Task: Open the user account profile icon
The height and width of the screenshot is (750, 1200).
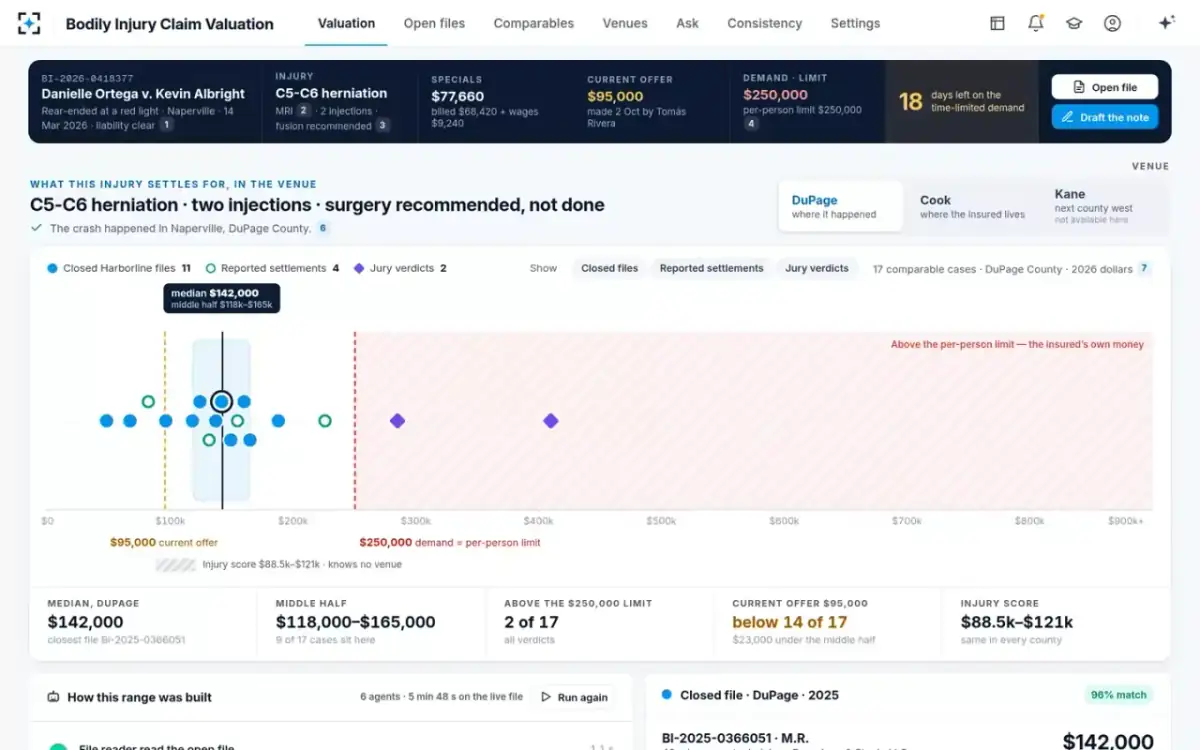Action: pyautogui.click(x=1112, y=23)
